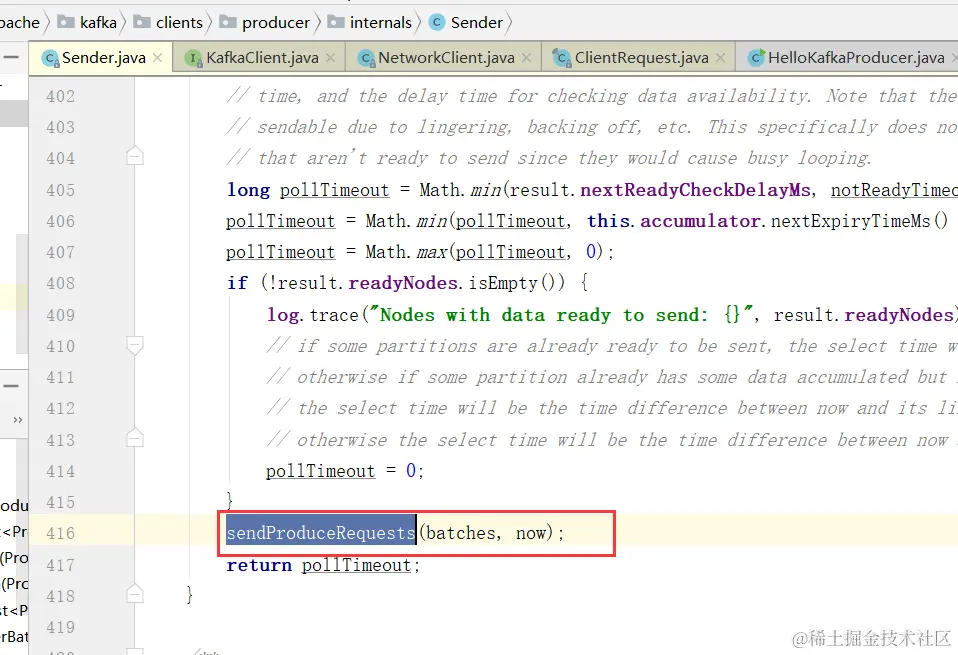
Task: Click the log.trace call on line 409
Action: tap(312, 315)
